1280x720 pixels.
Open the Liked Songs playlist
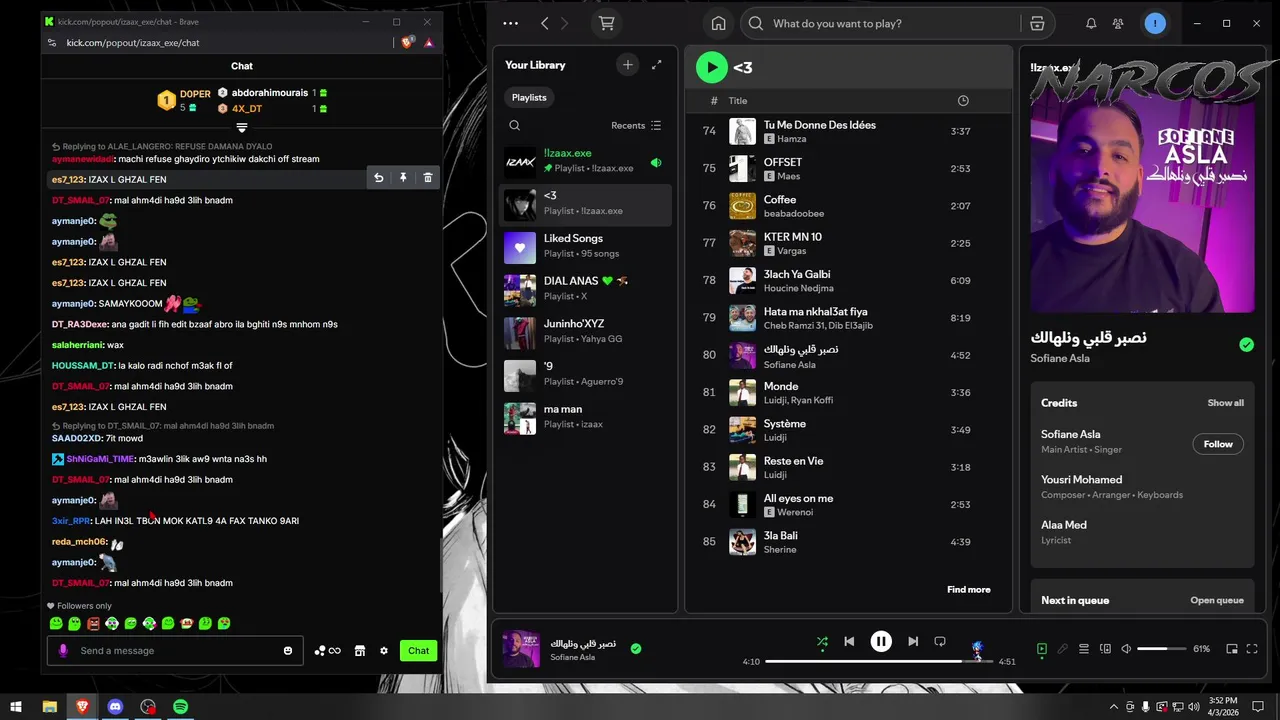[585, 246]
